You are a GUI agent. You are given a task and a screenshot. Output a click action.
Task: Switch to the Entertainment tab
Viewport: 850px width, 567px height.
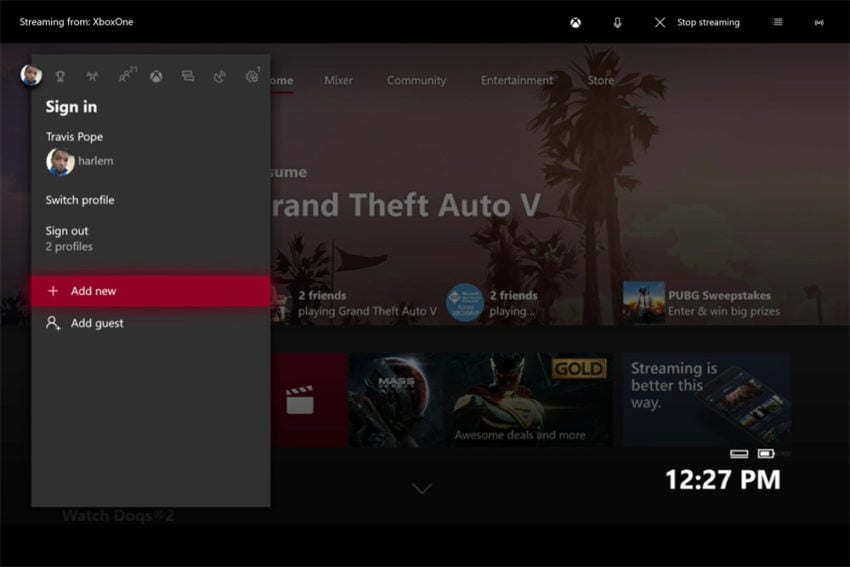tap(517, 80)
